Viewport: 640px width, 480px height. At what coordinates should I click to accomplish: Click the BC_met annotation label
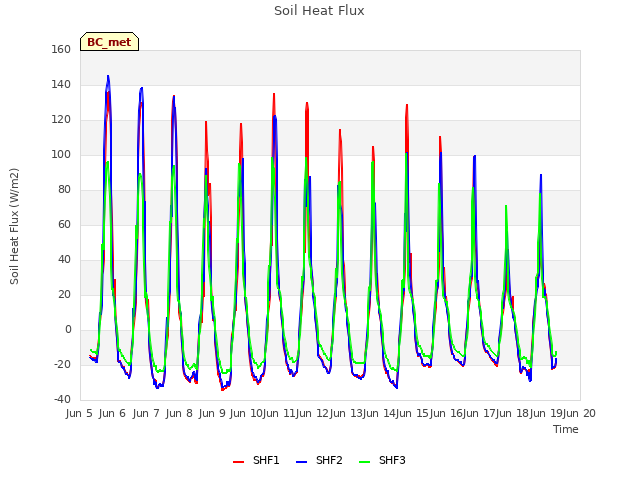click(109, 42)
